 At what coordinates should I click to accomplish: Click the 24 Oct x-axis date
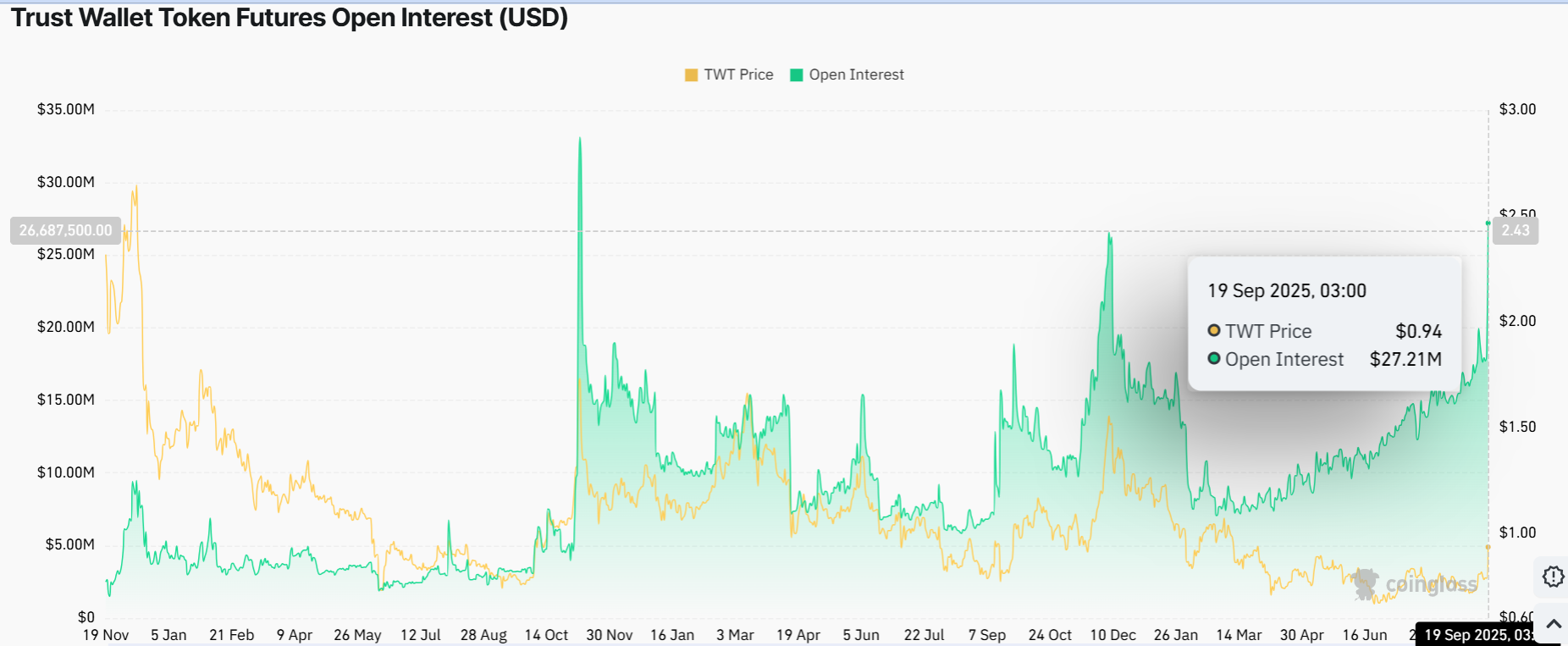click(x=1050, y=635)
